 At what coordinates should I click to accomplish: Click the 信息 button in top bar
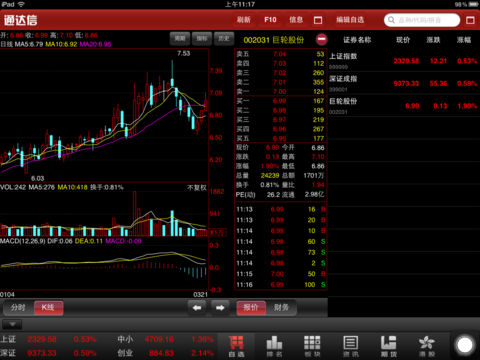(x=296, y=20)
